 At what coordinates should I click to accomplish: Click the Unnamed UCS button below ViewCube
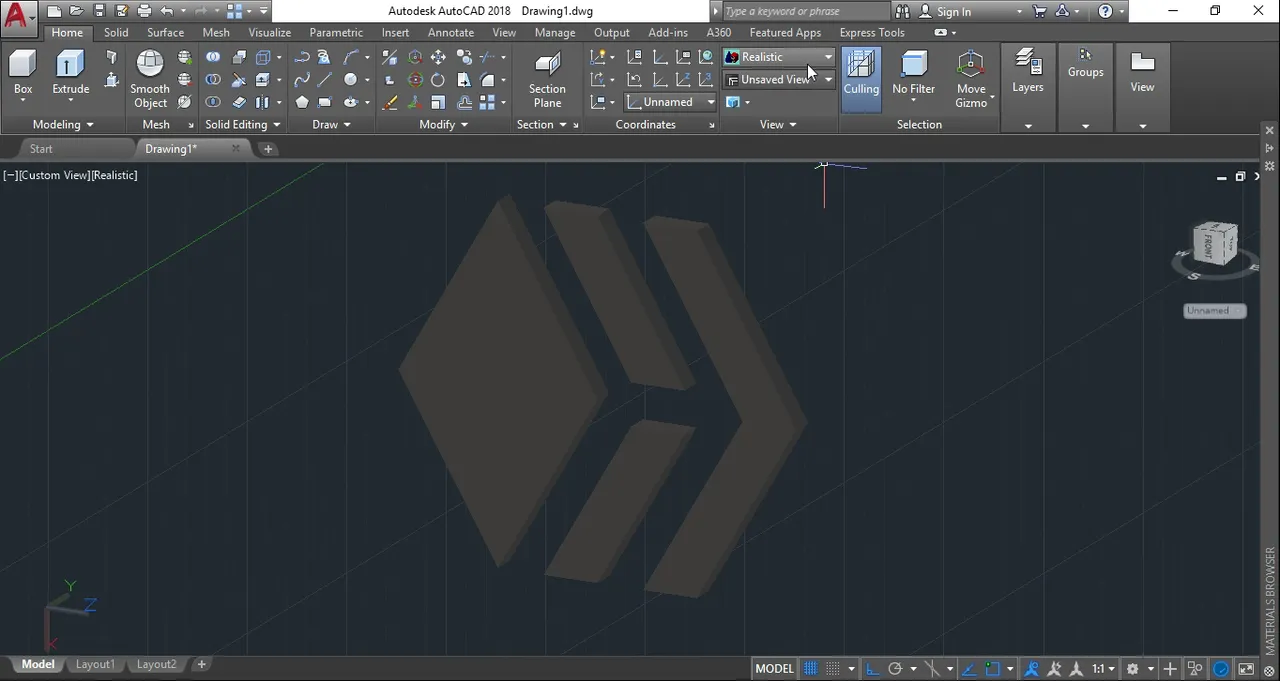1214,311
